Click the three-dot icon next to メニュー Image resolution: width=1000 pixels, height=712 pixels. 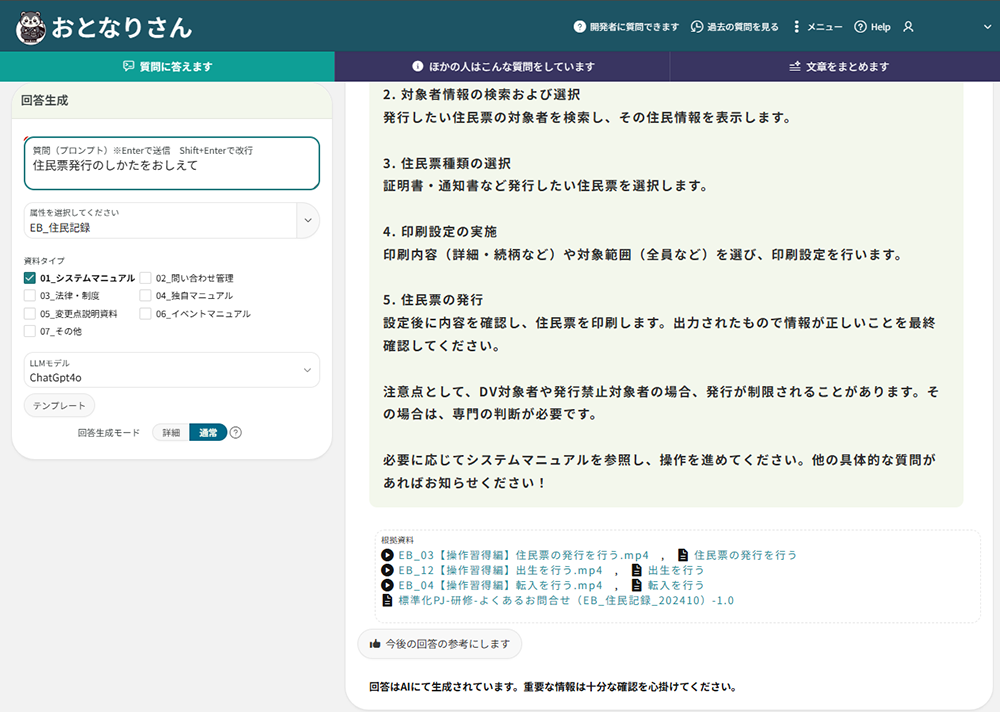click(797, 27)
